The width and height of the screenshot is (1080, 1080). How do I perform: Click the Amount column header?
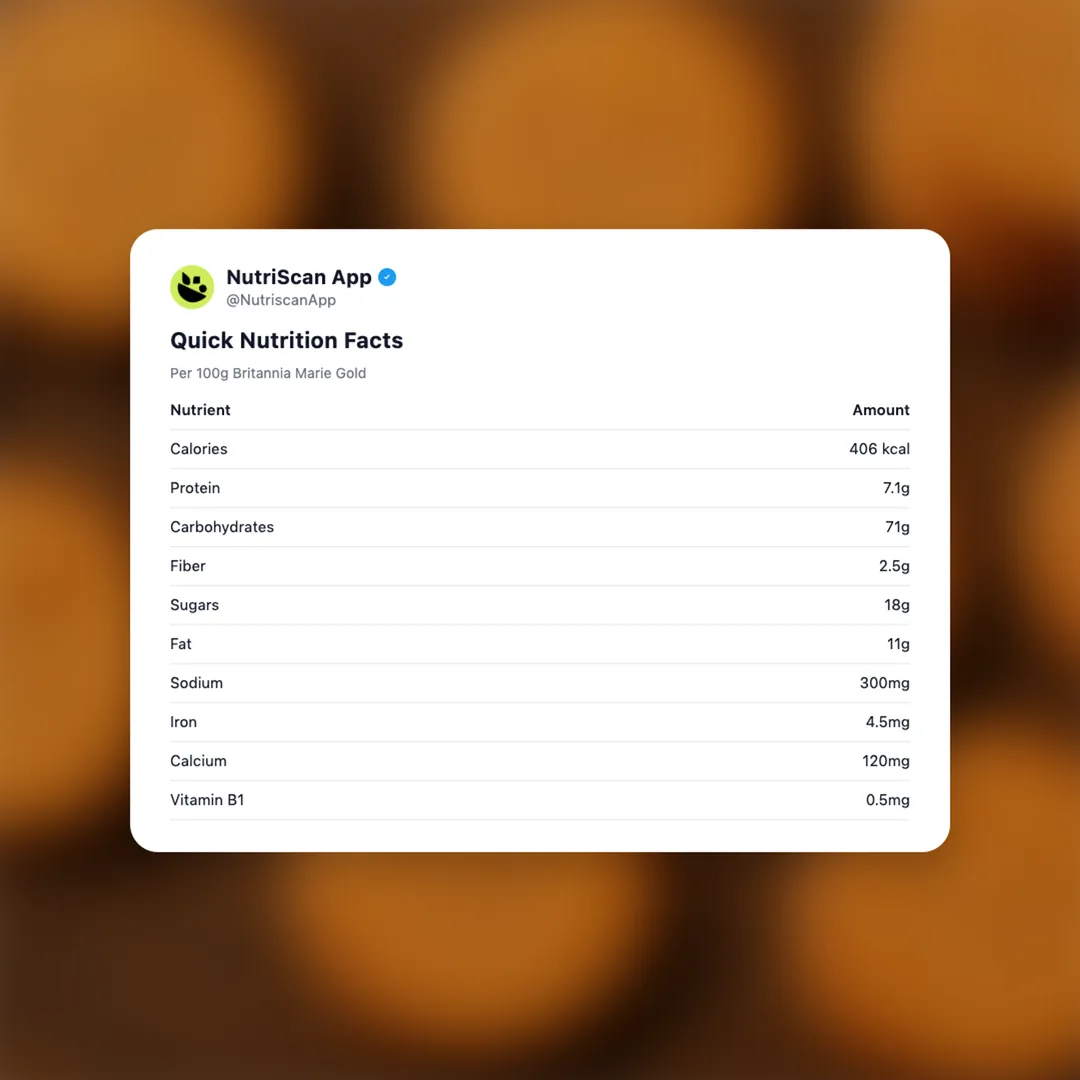point(880,410)
